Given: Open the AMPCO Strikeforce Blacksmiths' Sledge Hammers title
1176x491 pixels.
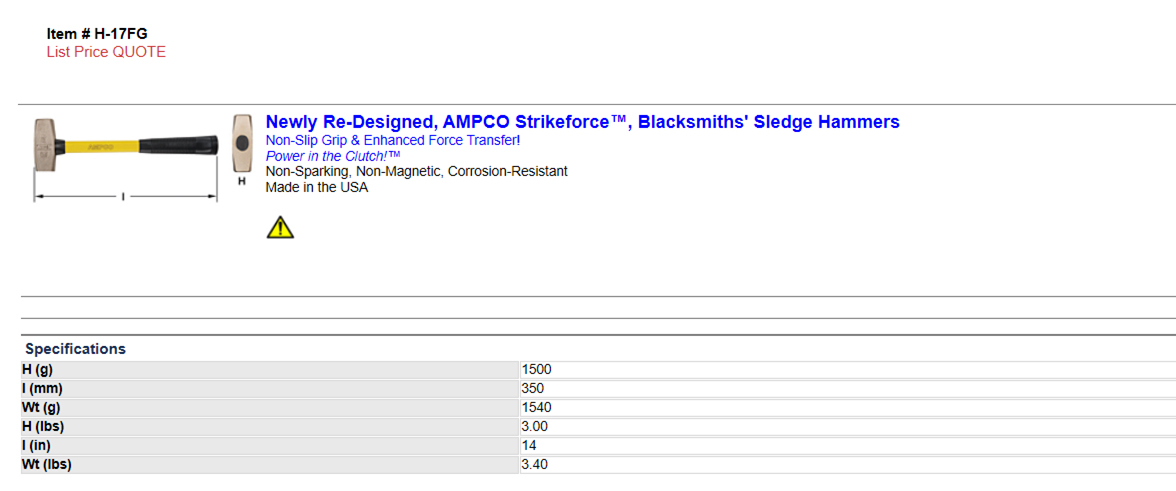Looking at the screenshot, I should (x=583, y=122).
